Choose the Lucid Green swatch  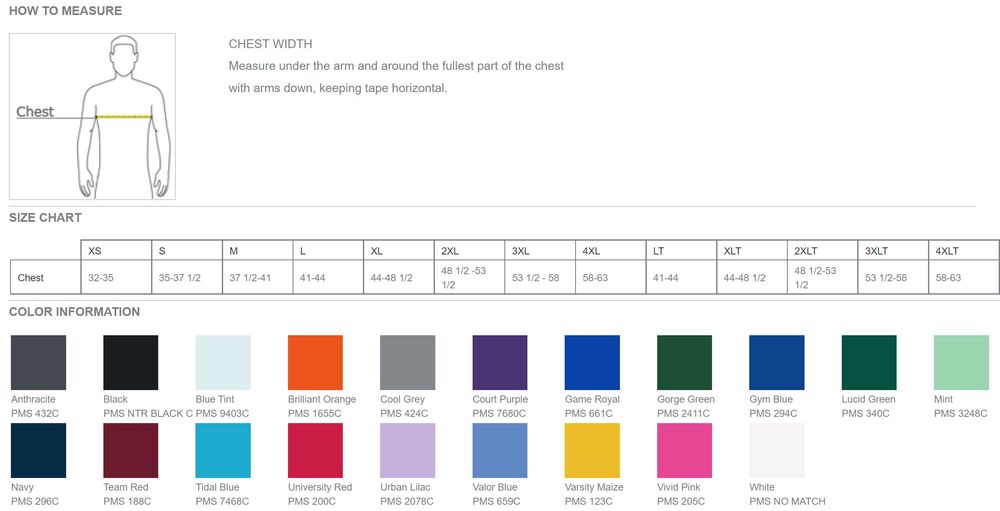869,362
